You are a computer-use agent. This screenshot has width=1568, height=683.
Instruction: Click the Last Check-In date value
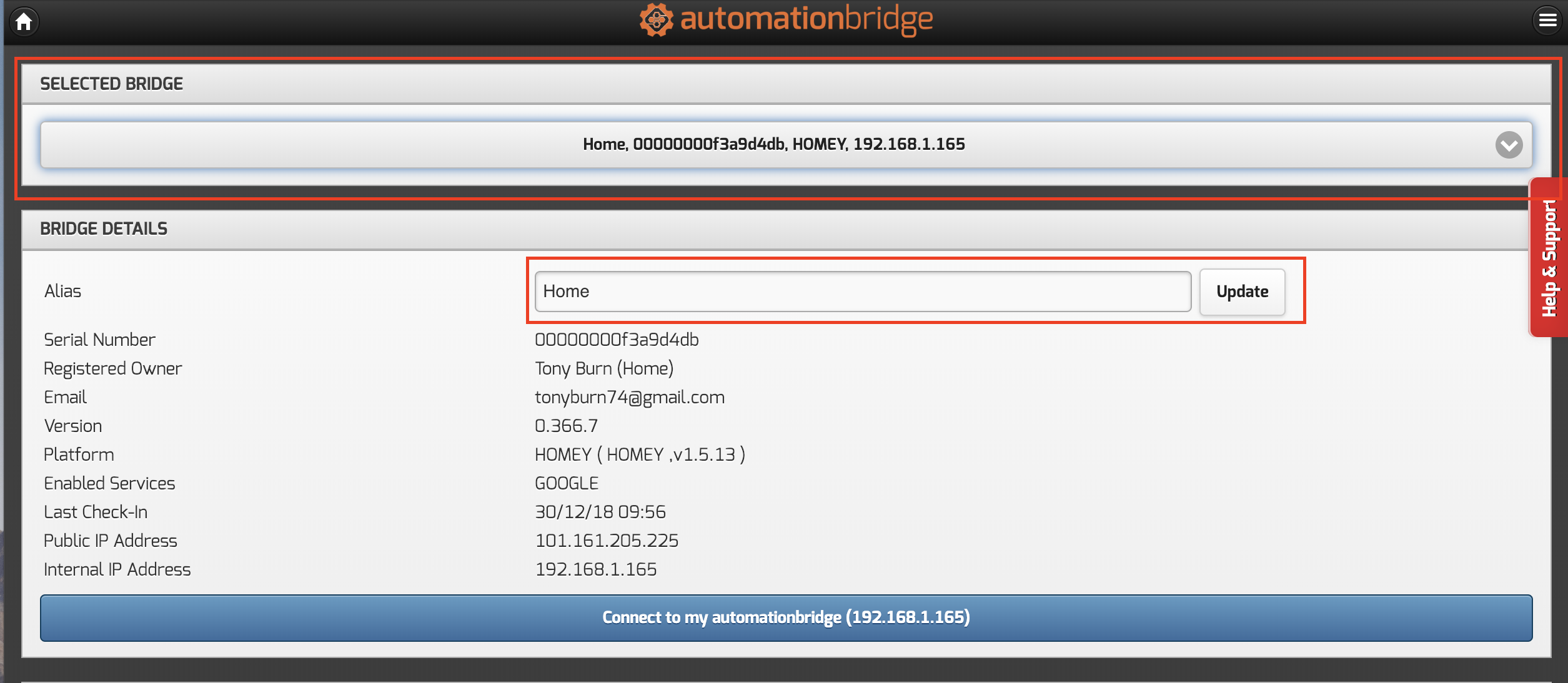(600, 512)
